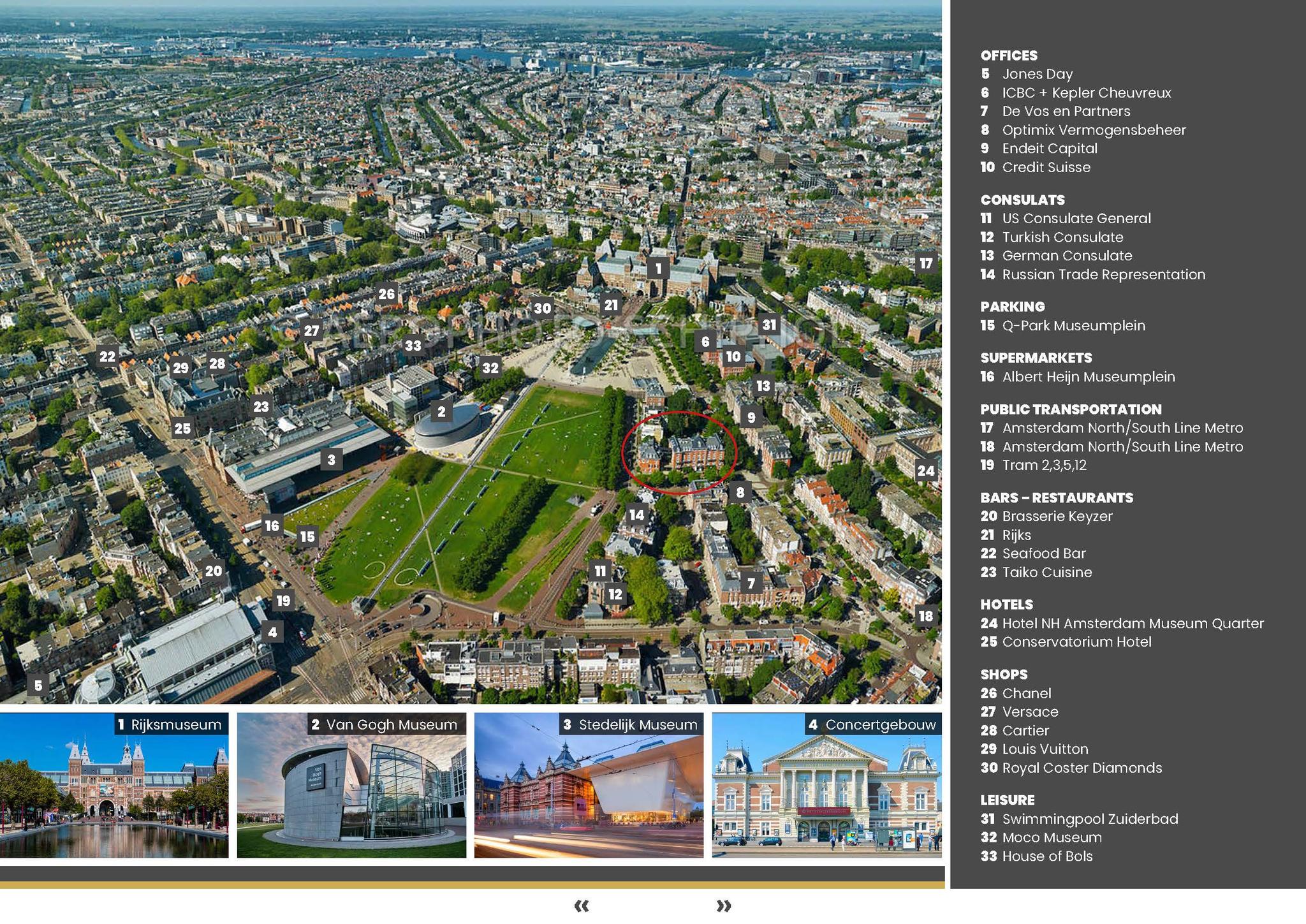
Task: Go to next page with » arrow
Action: [x=724, y=906]
